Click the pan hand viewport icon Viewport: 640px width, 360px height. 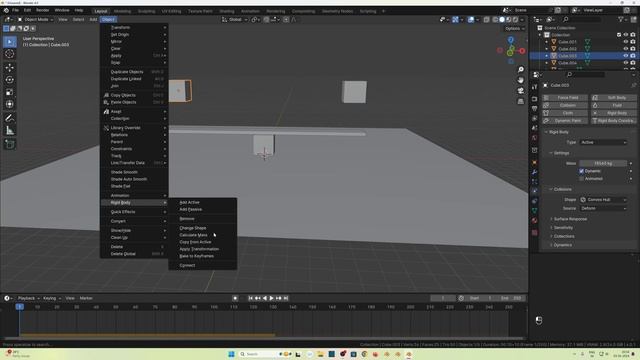(x=521, y=80)
